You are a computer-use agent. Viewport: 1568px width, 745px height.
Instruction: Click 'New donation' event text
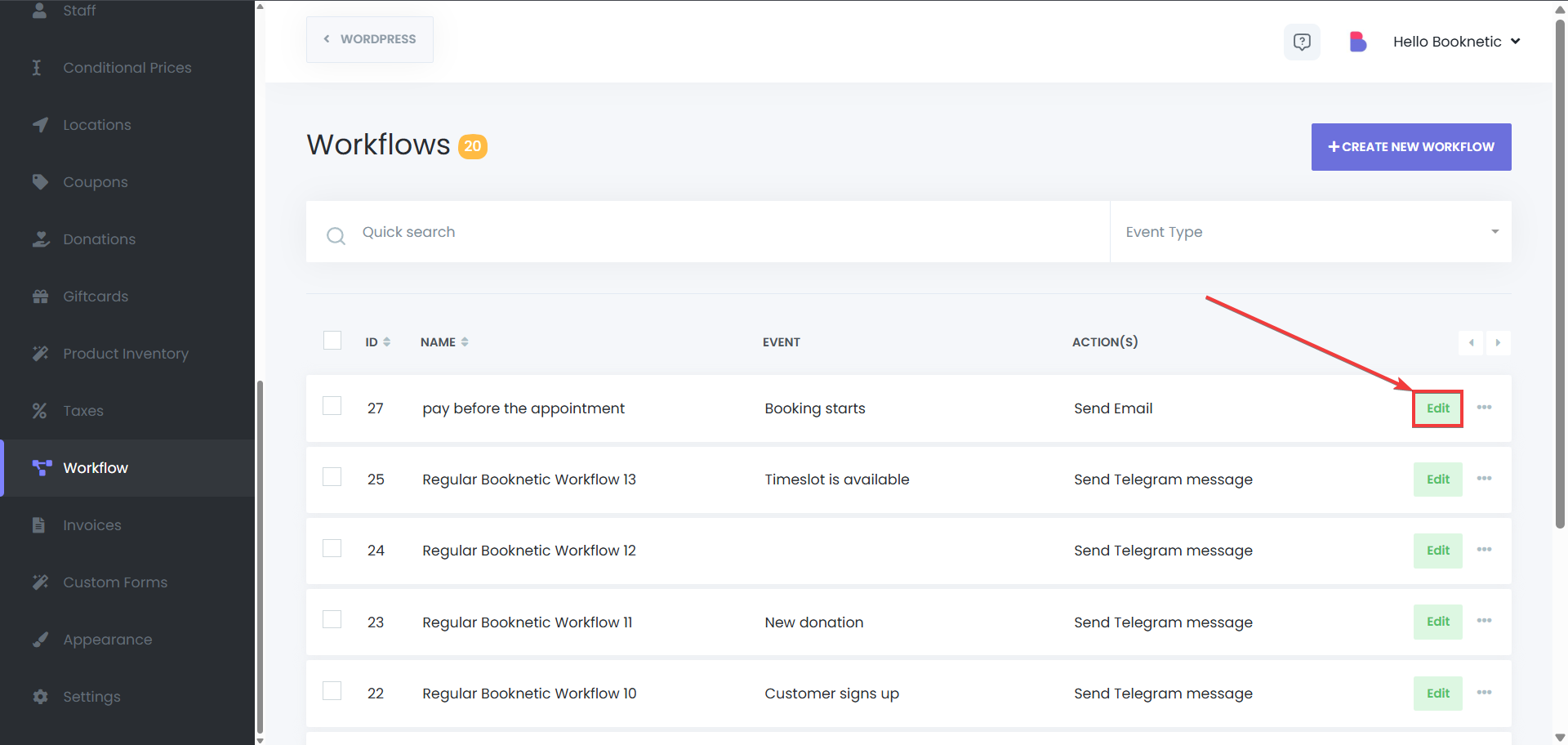[813, 622]
